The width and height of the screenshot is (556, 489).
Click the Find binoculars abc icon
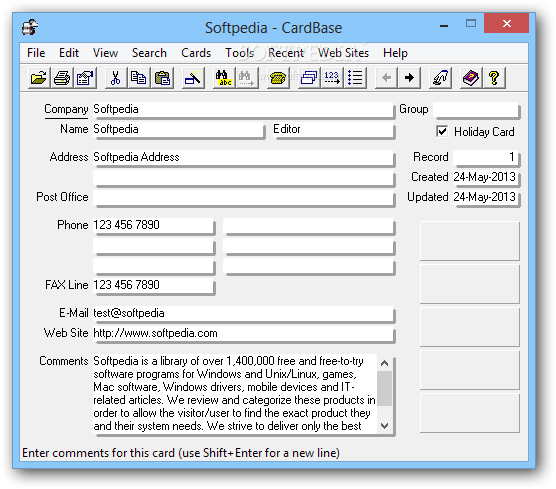point(224,77)
